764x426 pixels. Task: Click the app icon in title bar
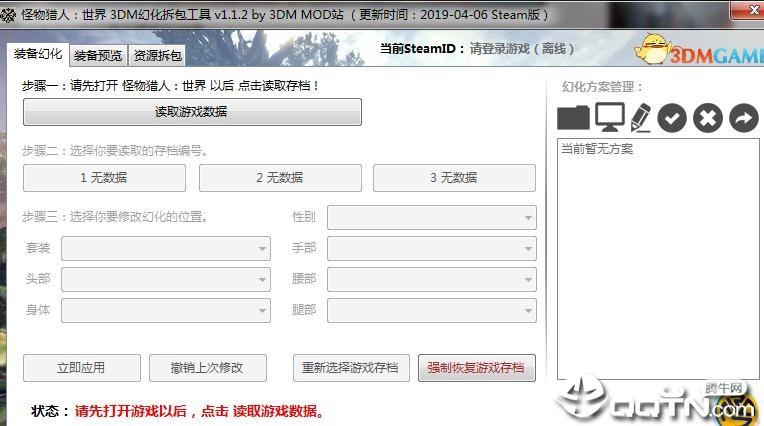pos(8,15)
